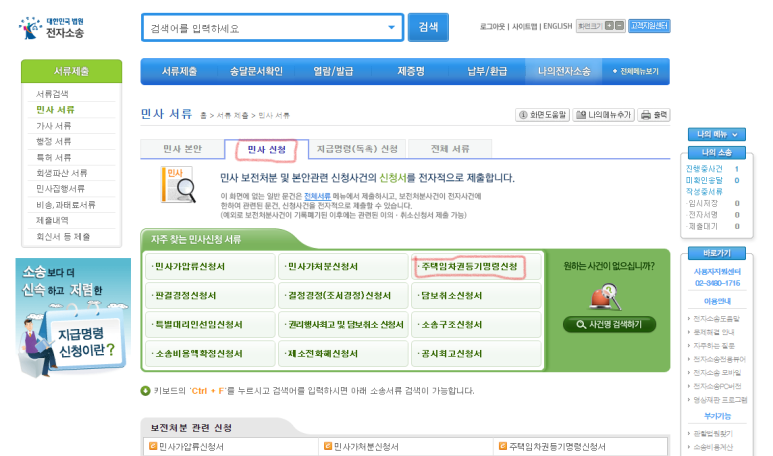Open 민사가처분신청서 under 보전처분 관련 신청
This screenshot has width=773, height=456.
[x=366, y=447]
